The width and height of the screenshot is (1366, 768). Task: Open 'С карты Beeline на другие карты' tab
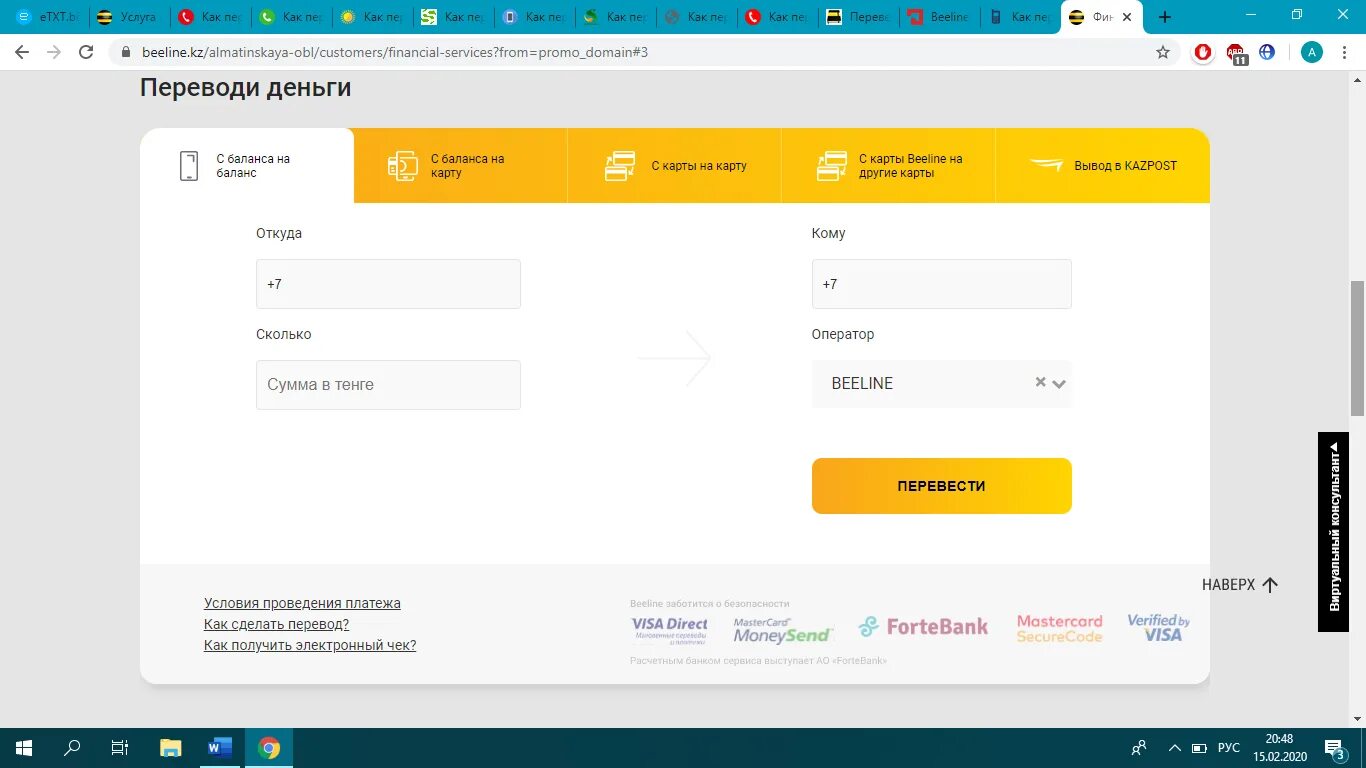point(889,166)
